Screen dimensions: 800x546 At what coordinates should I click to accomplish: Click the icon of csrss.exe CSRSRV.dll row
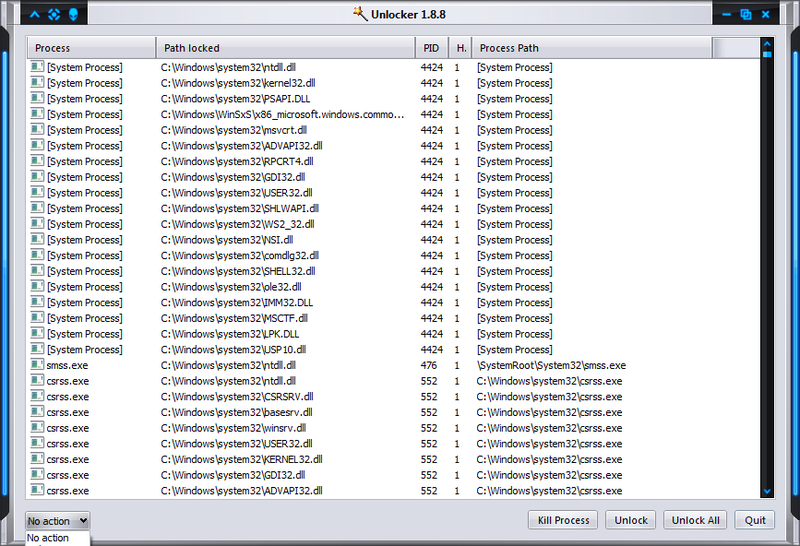click(37, 397)
